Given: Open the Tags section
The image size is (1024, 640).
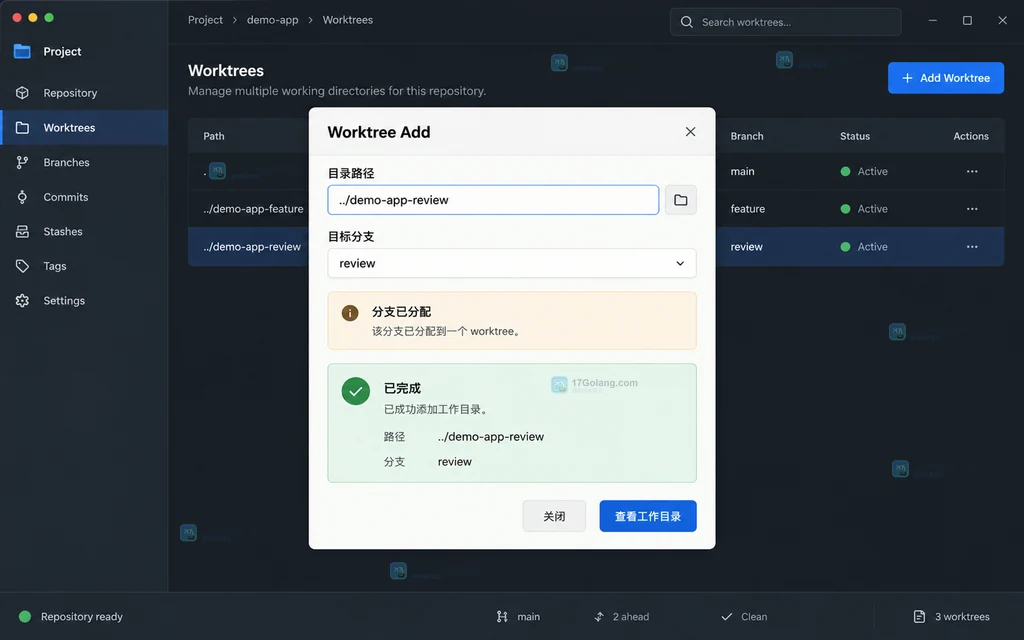Looking at the screenshot, I should click(84, 266).
